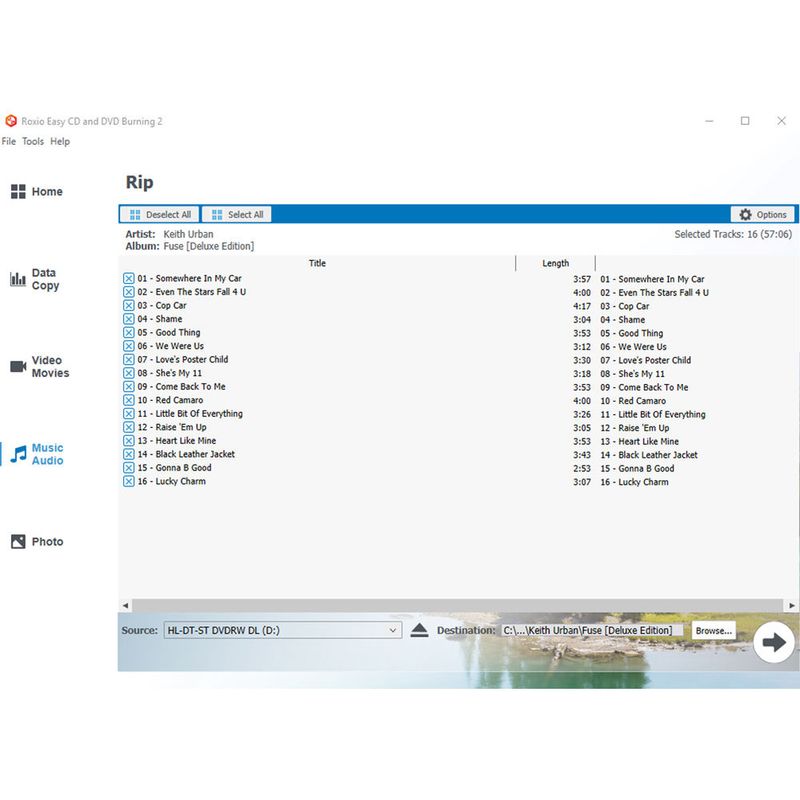Viewport: 800px width, 800px height.
Task: Click the horizontal scrollbar track
Action: pyautogui.click(x=458, y=606)
